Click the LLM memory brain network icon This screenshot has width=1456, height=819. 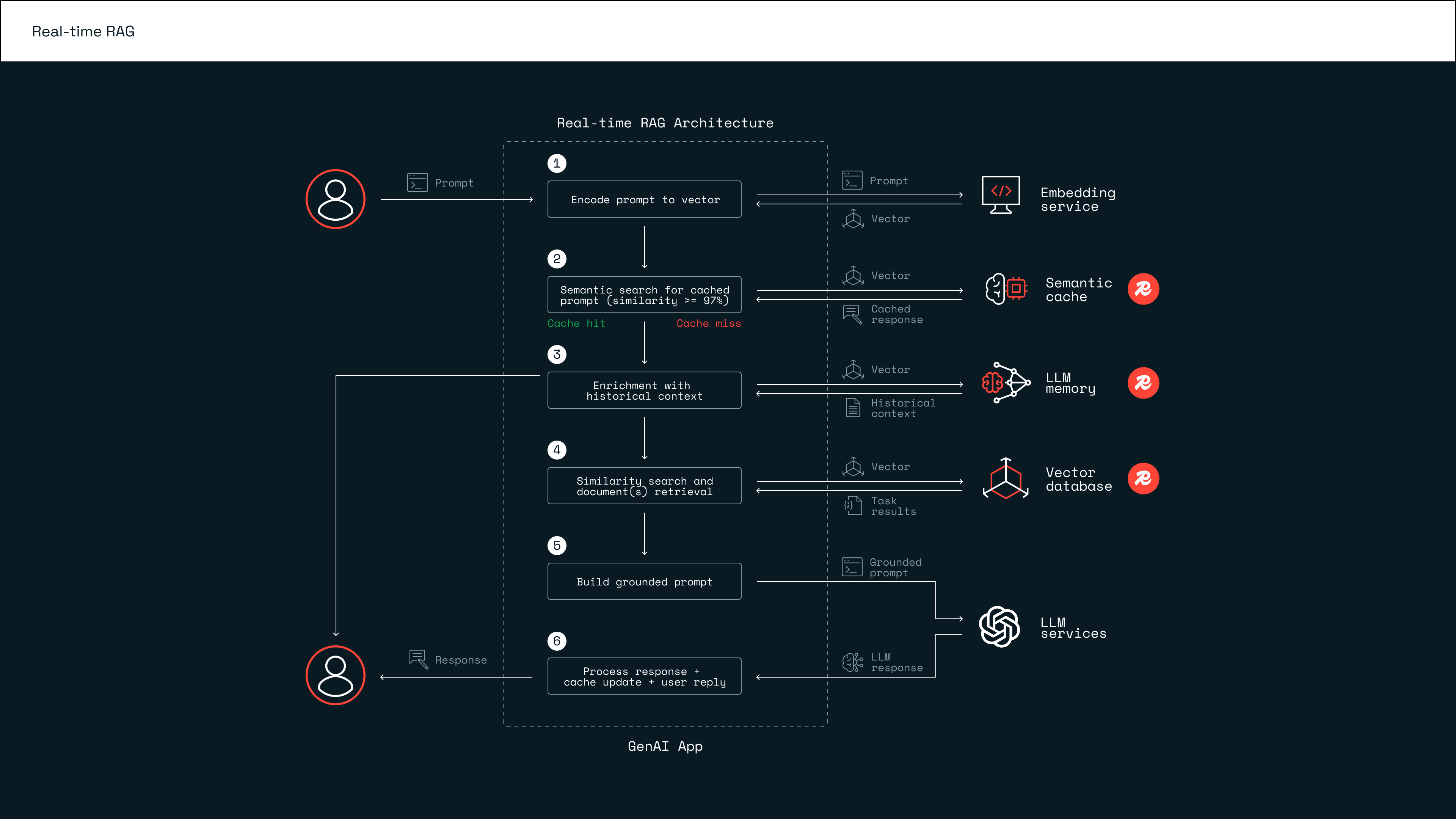tap(1006, 383)
